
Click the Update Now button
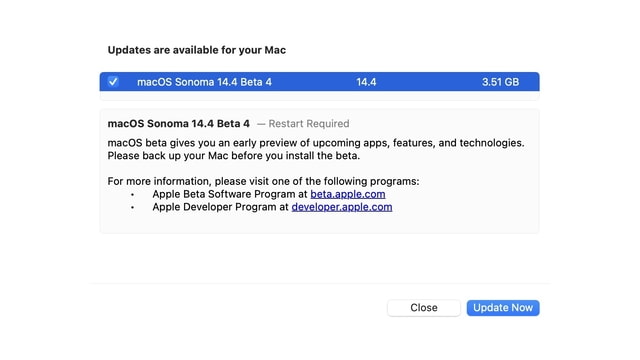click(x=503, y=308)
